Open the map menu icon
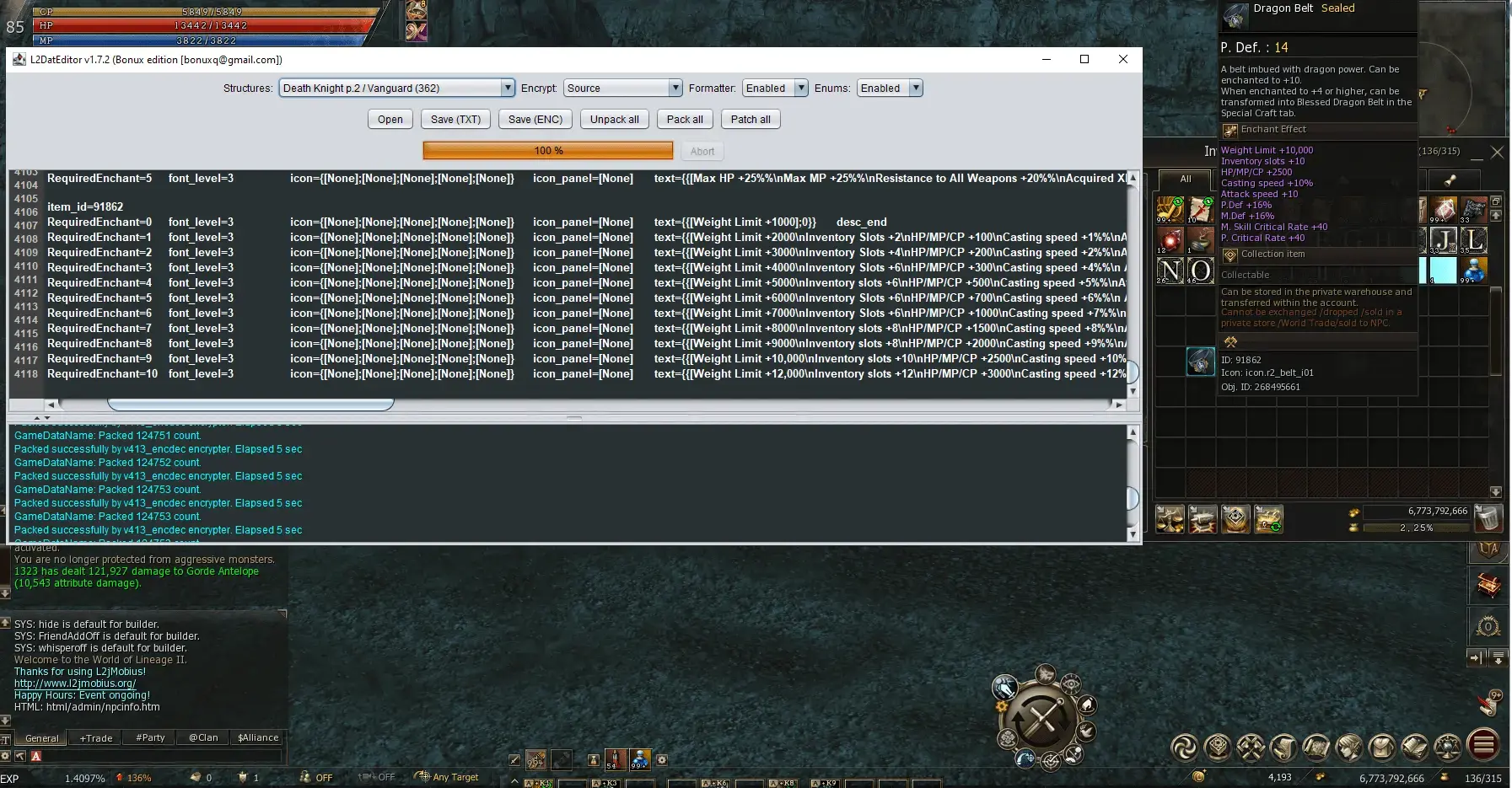Screen dimensions: 1512x788 (1316, 747)
